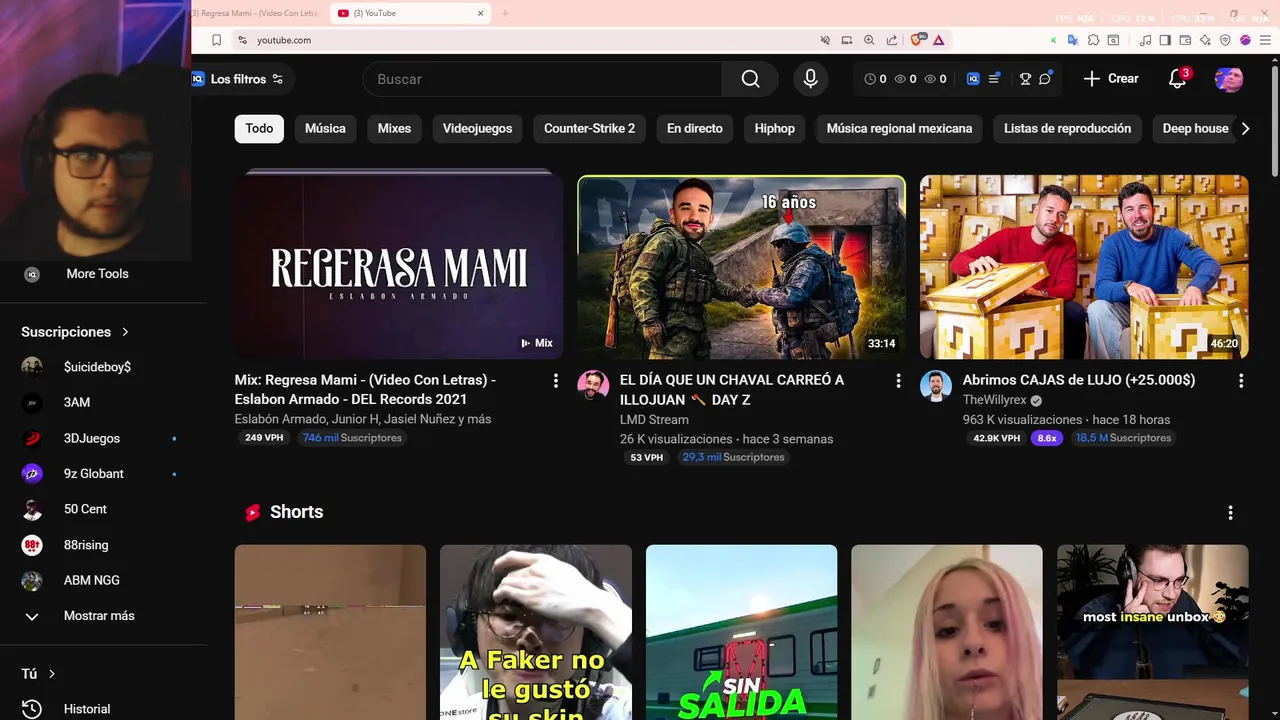Open More Tools in sidebar
1280x720 pixels.
(x=97, y=274)
